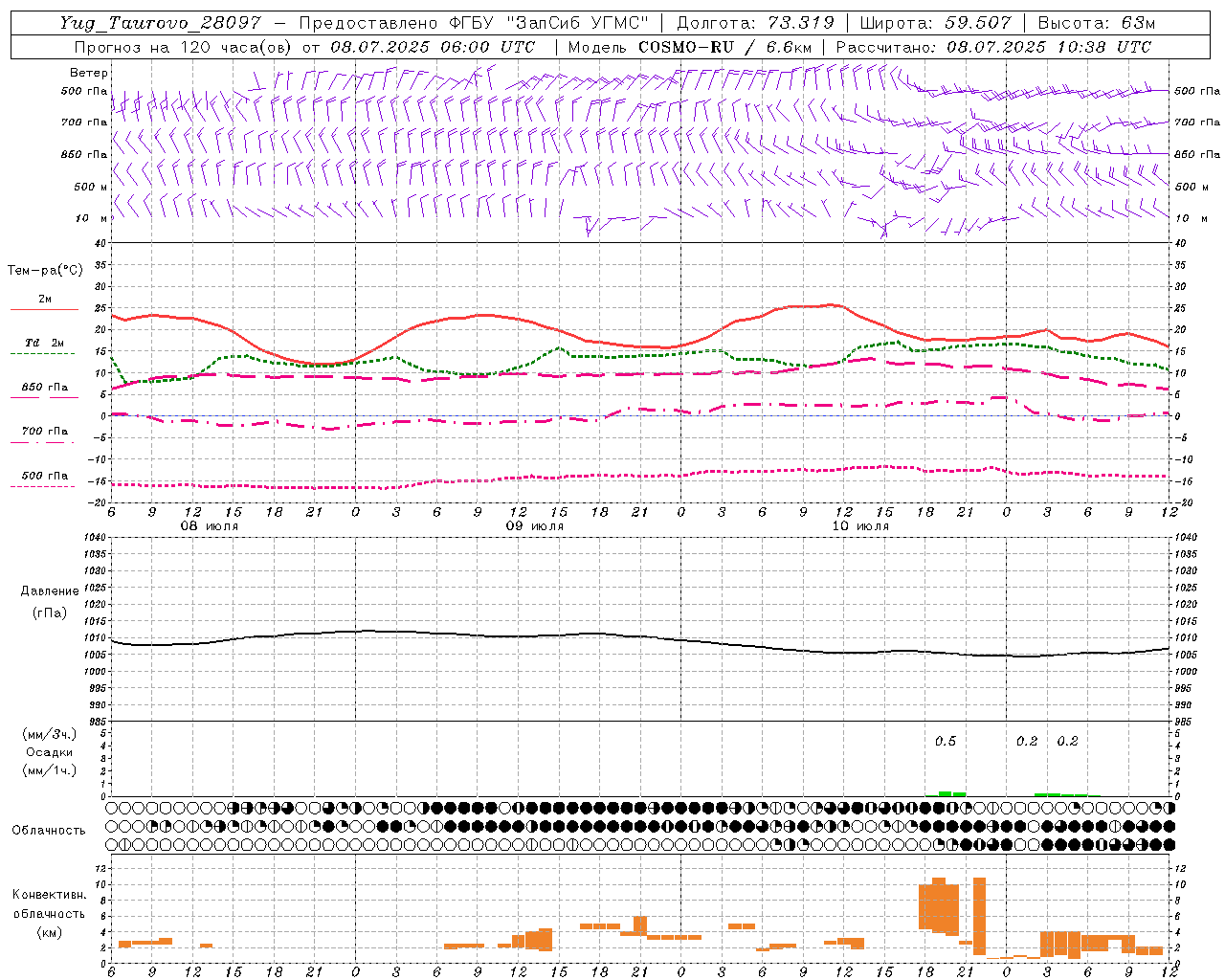Click the Рассчитано: 08.07.2025 10:38 UTC text
The image size is (1225, 980).
coord(993,47)
